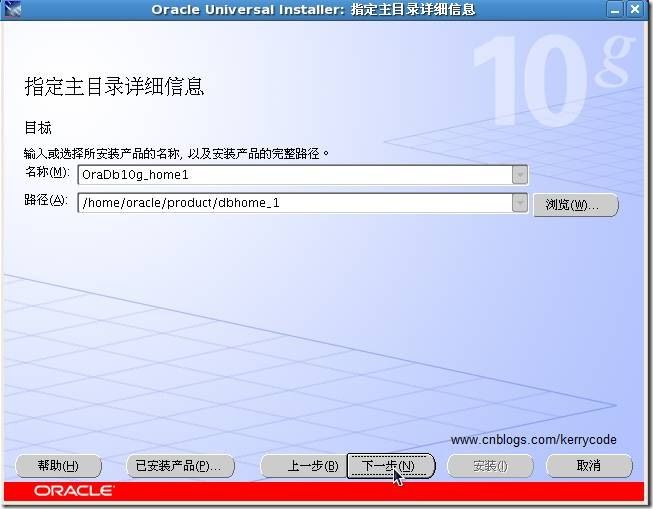Click the installer window icon in title bar
The height and width of the screenshot is (509, 653).
coord(12,9)
